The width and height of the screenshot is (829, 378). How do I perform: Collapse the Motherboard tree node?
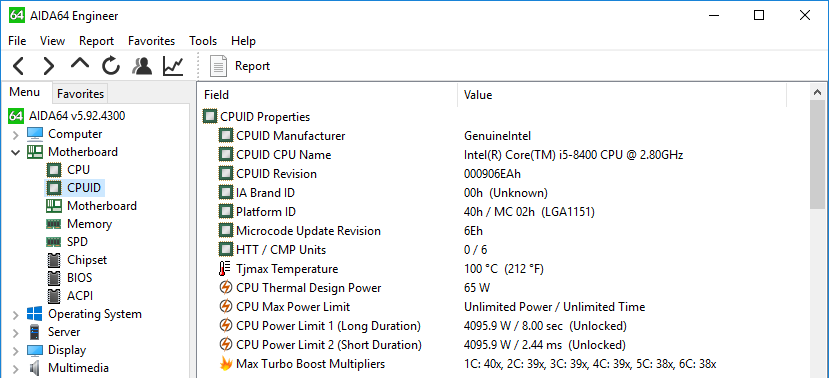click(15, 152)
